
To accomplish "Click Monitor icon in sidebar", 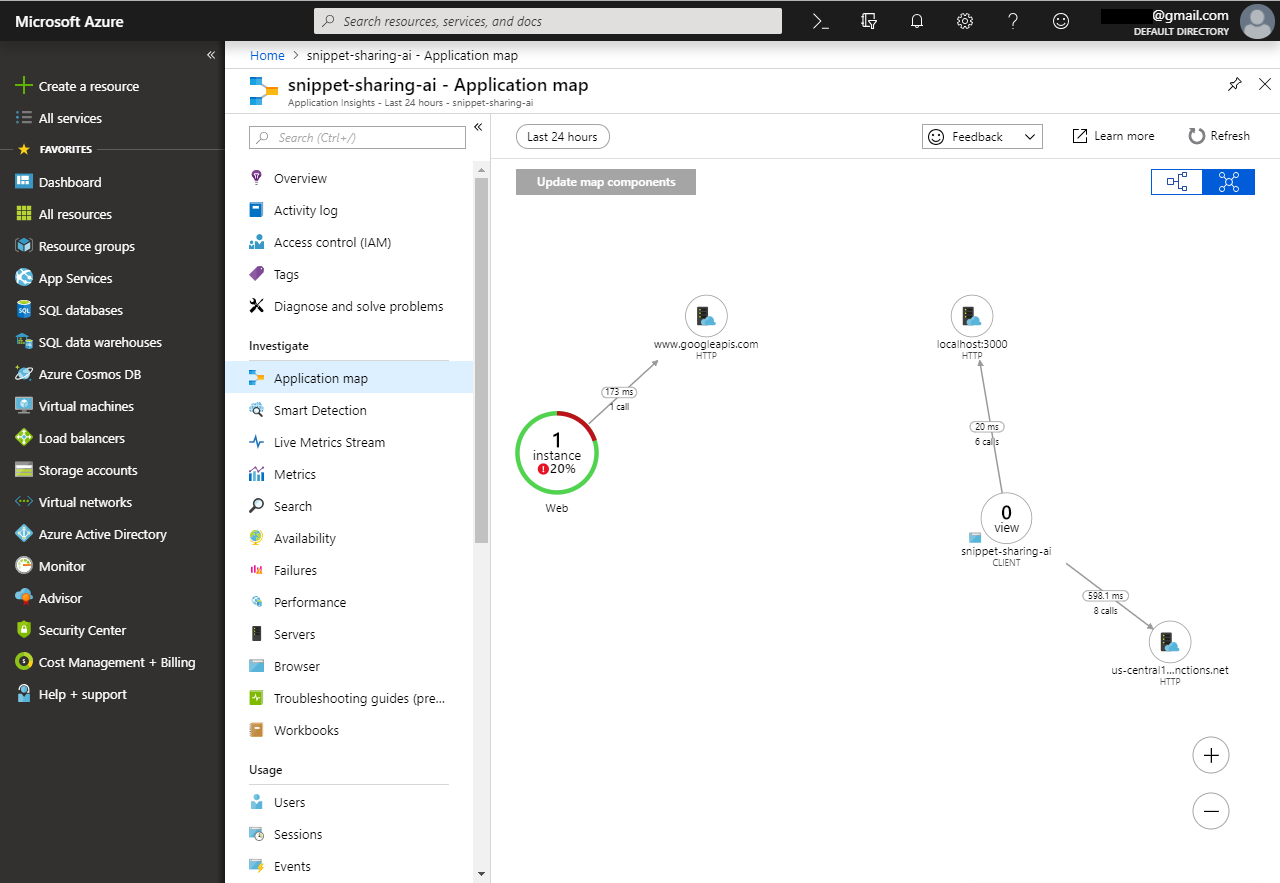I will pos(24,566).
